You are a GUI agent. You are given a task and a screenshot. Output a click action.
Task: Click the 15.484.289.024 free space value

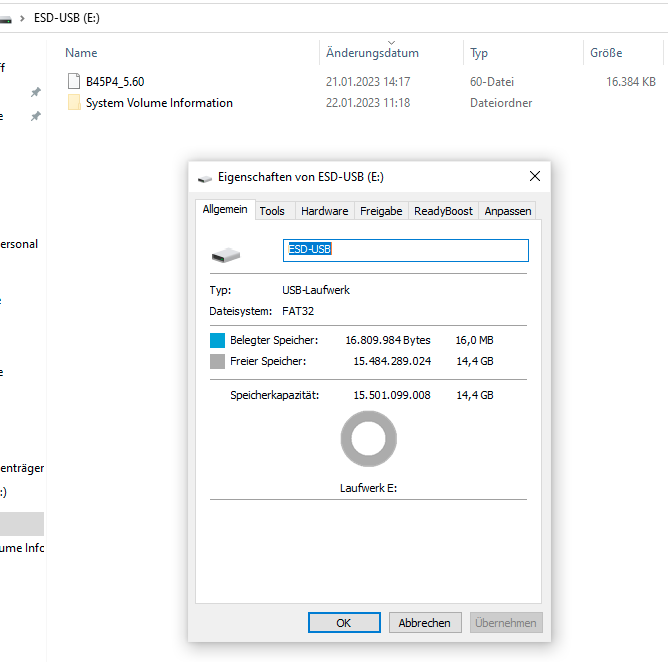click(392, 361)
